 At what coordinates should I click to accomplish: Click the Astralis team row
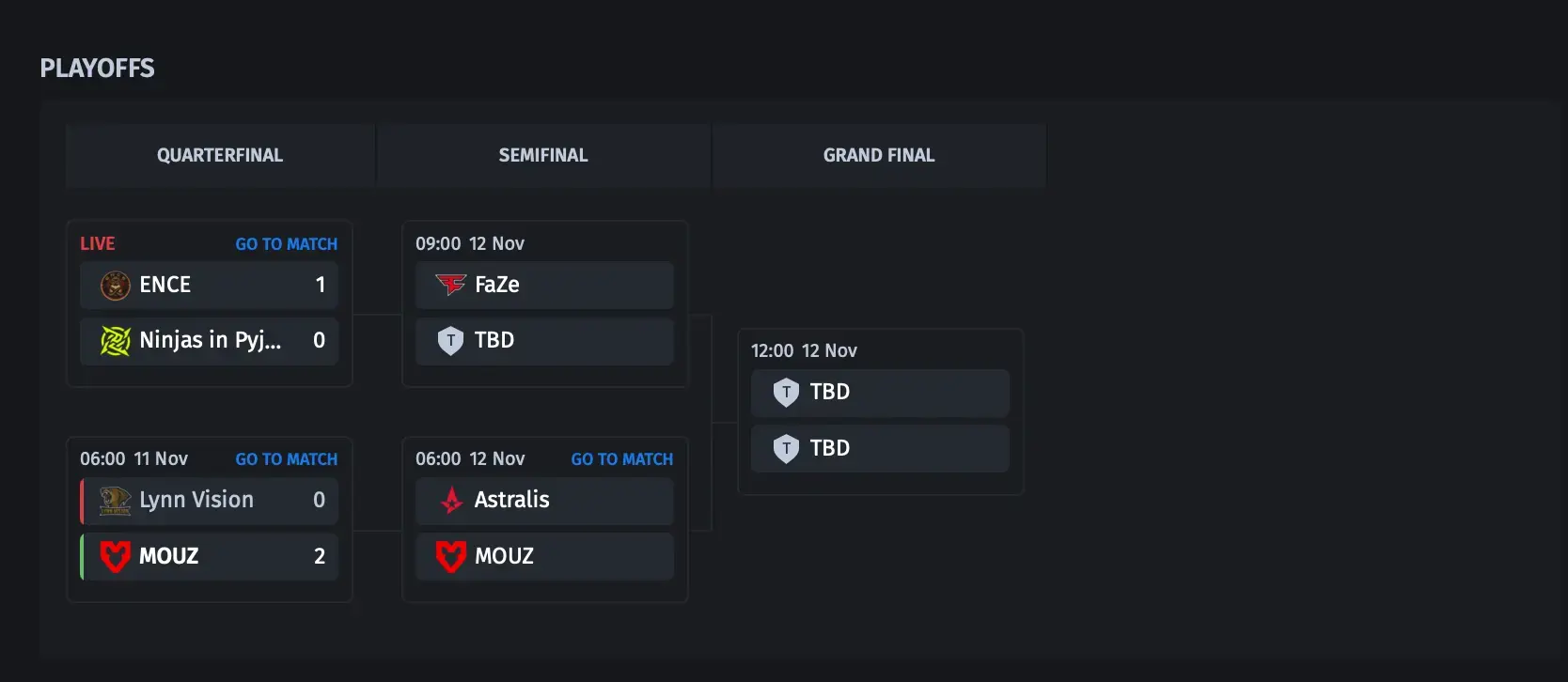click(x=544, y=501)
